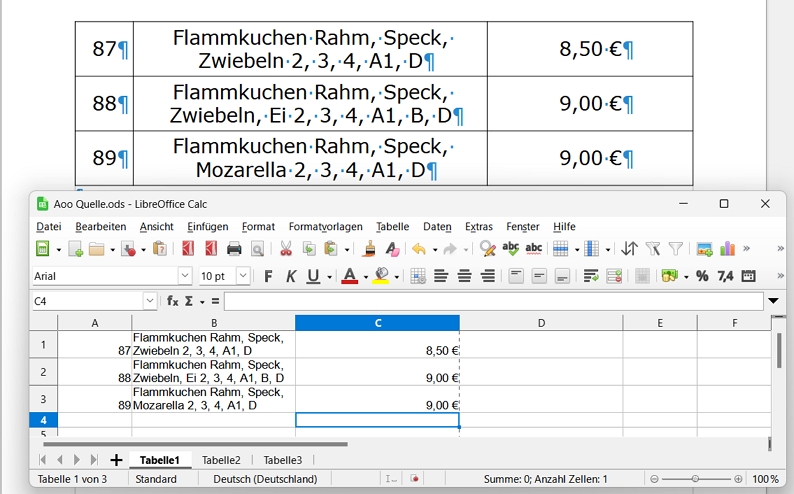
Task: Click the percent number format icon
Action: point(702,276)
